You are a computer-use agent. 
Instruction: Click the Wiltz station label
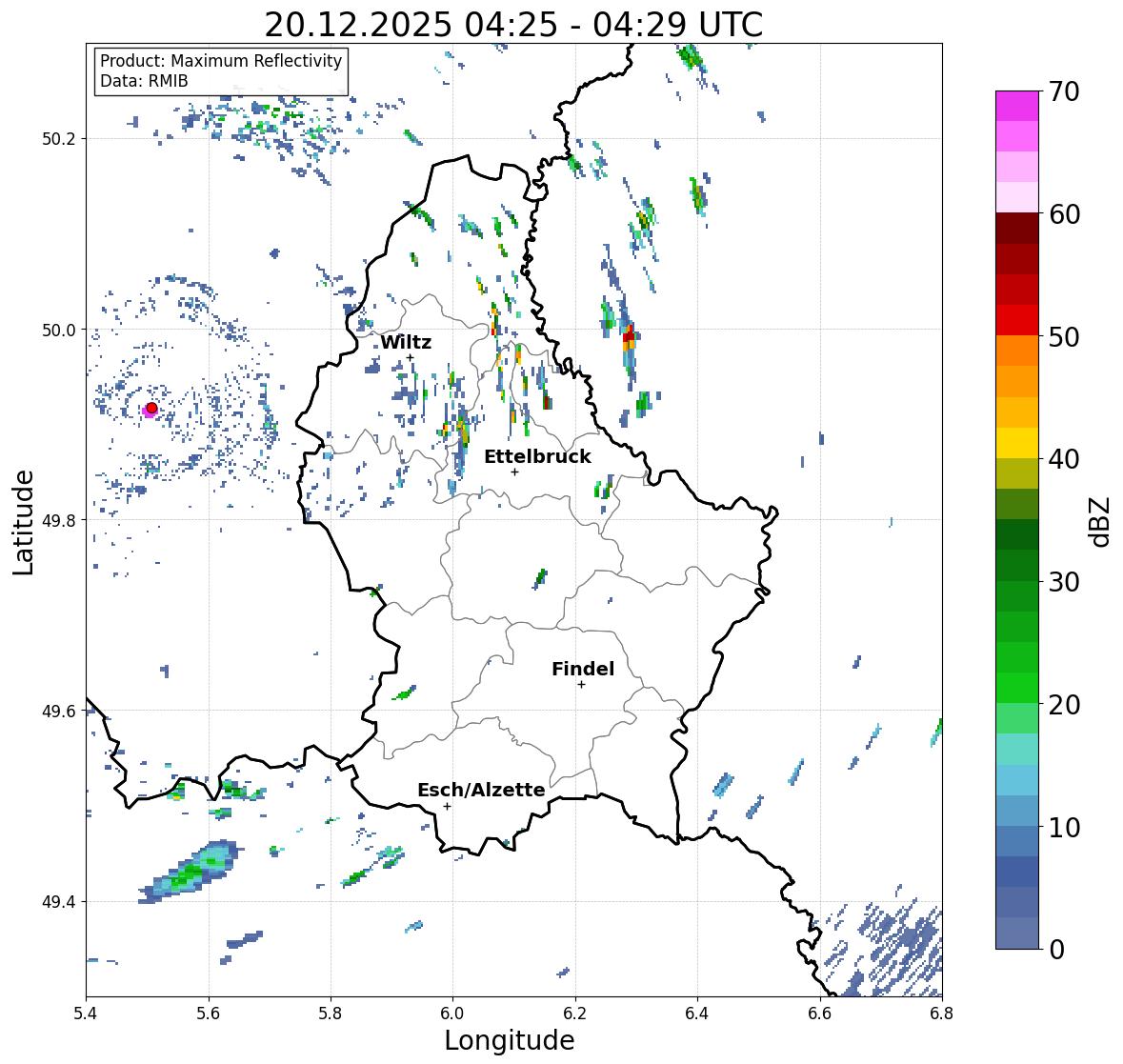tap(406, 342)
